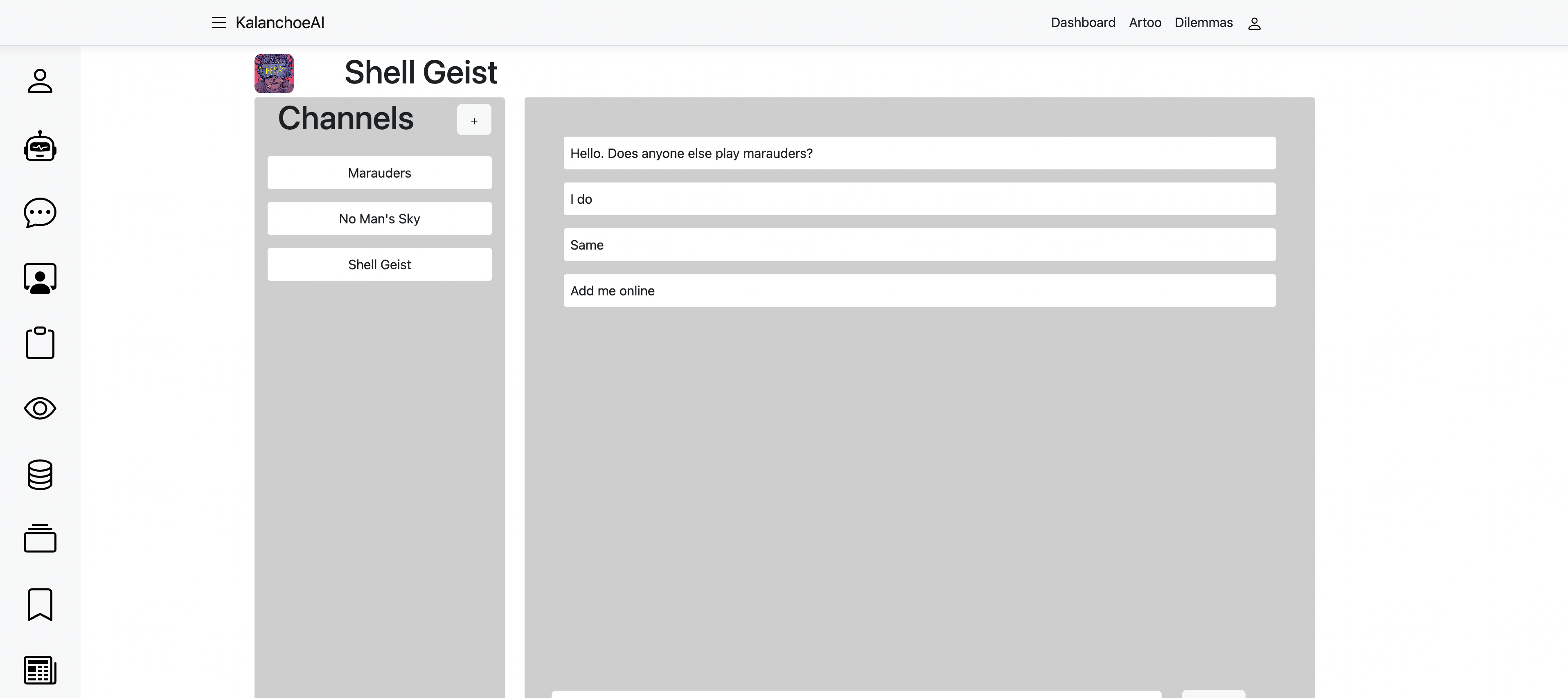Open the database stack icon in sidebar
The image size is (1568, 698).
(40, 474)
